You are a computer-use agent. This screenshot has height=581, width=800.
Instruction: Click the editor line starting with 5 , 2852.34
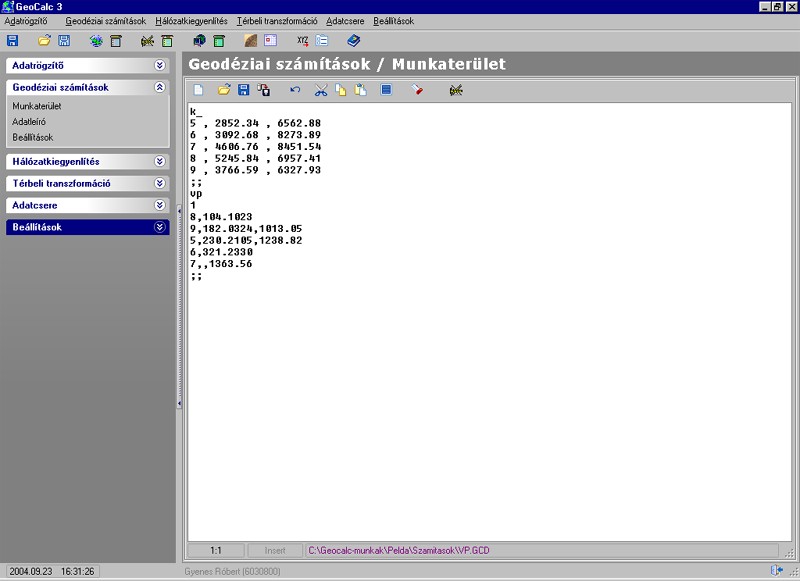coord(256,123)
